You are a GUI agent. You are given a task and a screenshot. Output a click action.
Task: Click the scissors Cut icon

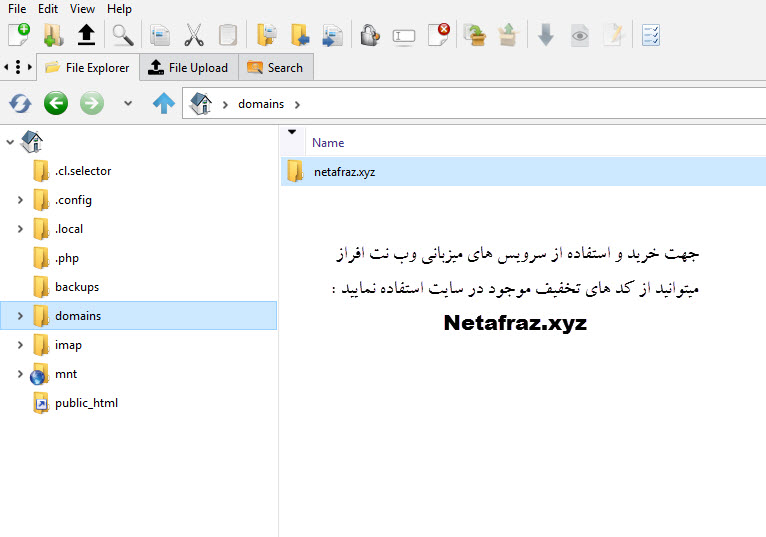(194, 35)
